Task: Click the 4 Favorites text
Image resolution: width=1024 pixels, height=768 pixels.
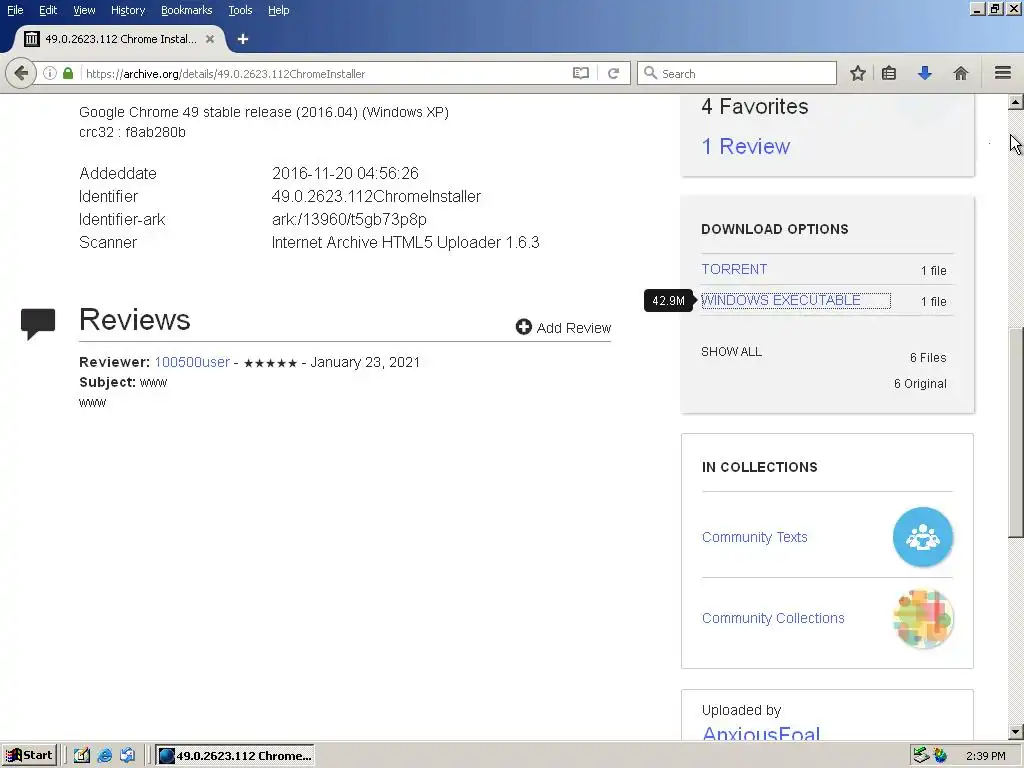Action: coord(754,106)
